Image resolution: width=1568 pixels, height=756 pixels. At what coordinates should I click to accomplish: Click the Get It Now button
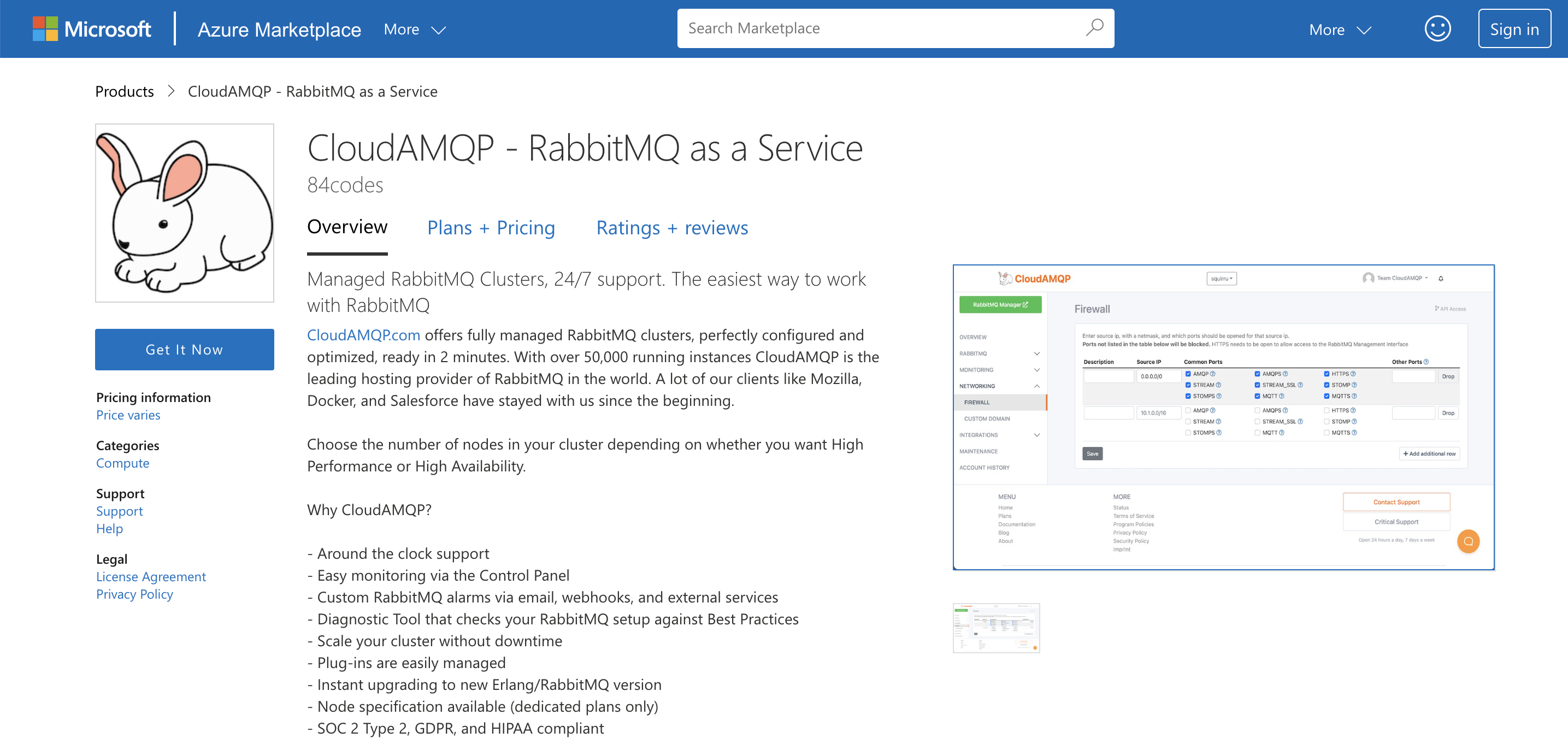(185, 350)
